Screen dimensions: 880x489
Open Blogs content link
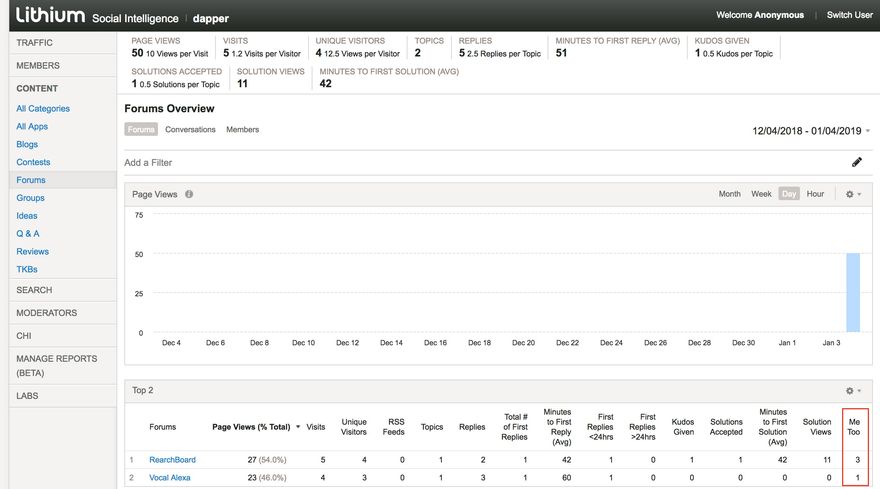(x=27, y=144)
